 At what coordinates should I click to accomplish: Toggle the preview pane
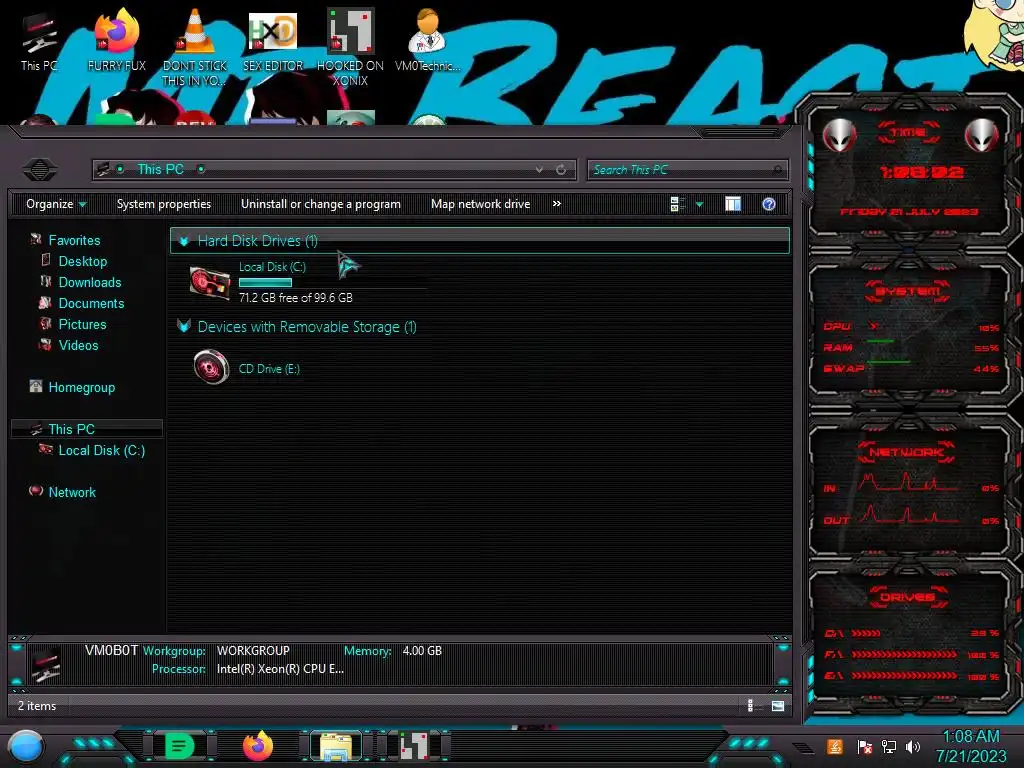(733, 204)
